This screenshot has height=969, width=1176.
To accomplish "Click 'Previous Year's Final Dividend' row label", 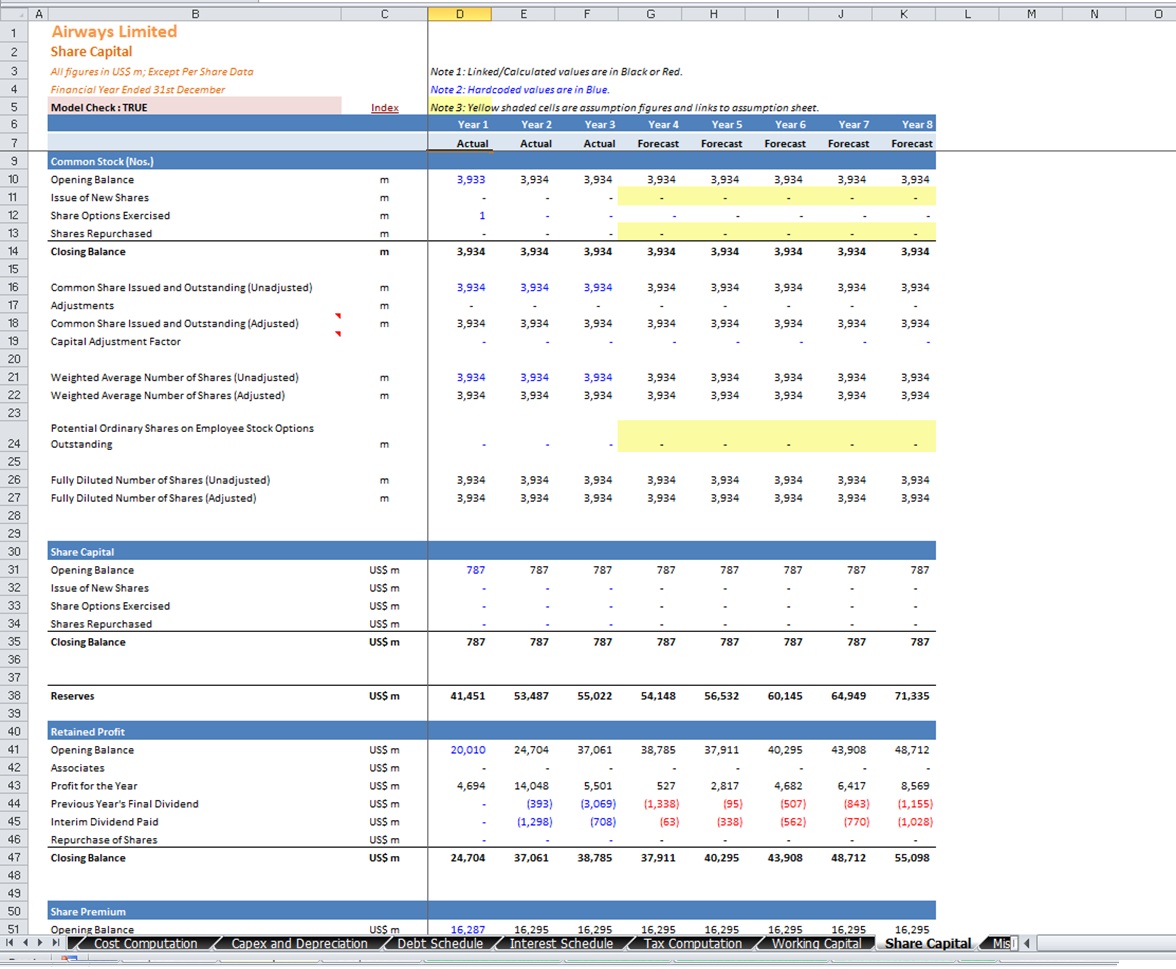I will (124, 804).
